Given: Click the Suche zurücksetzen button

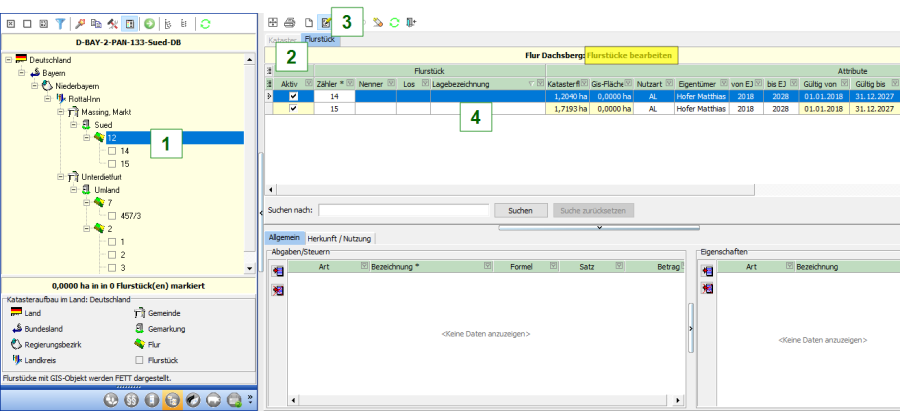Looking at the screenshot, I should click(592, 211).
